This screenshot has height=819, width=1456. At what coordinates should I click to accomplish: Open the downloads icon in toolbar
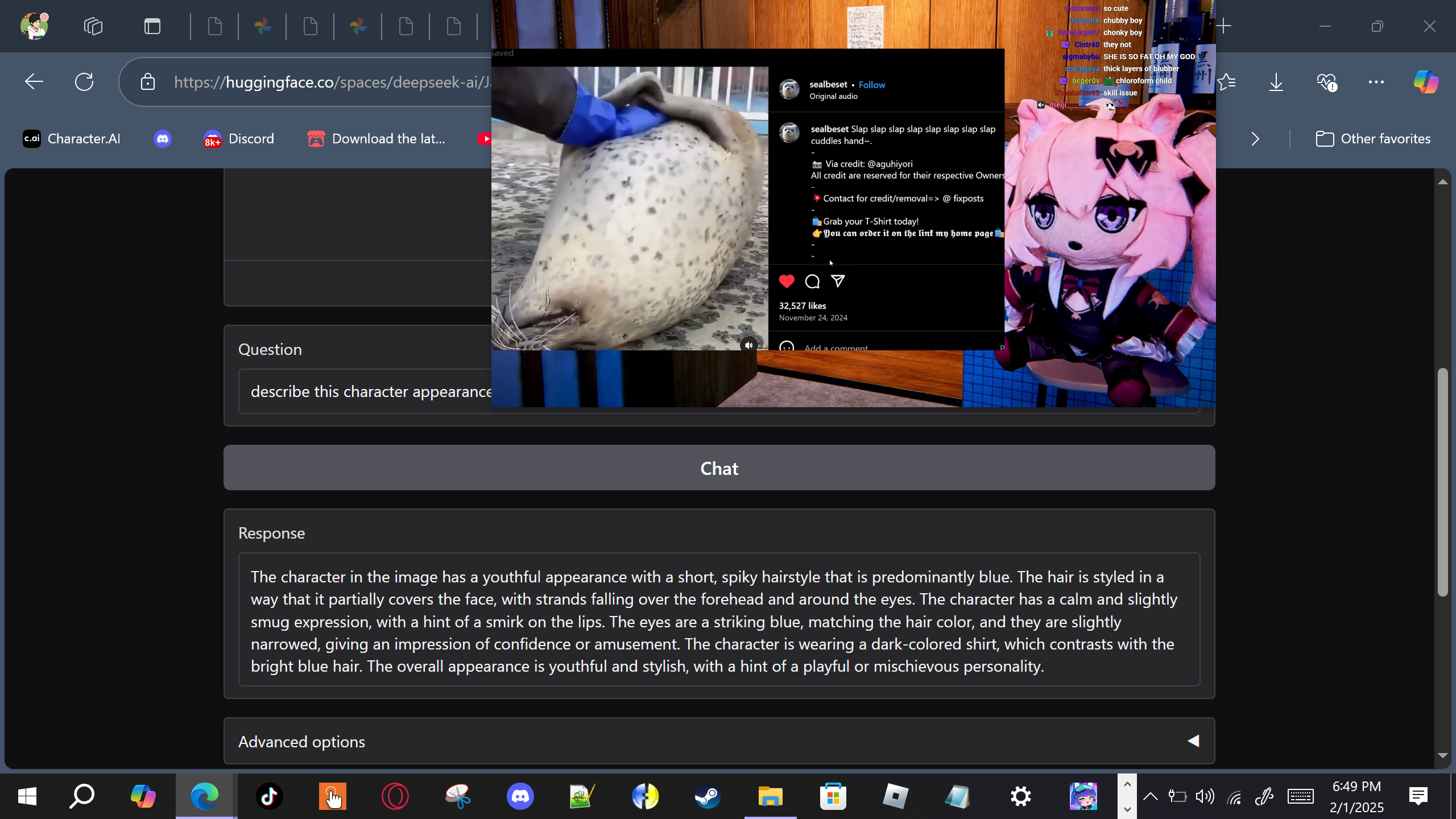[1276, 82]
